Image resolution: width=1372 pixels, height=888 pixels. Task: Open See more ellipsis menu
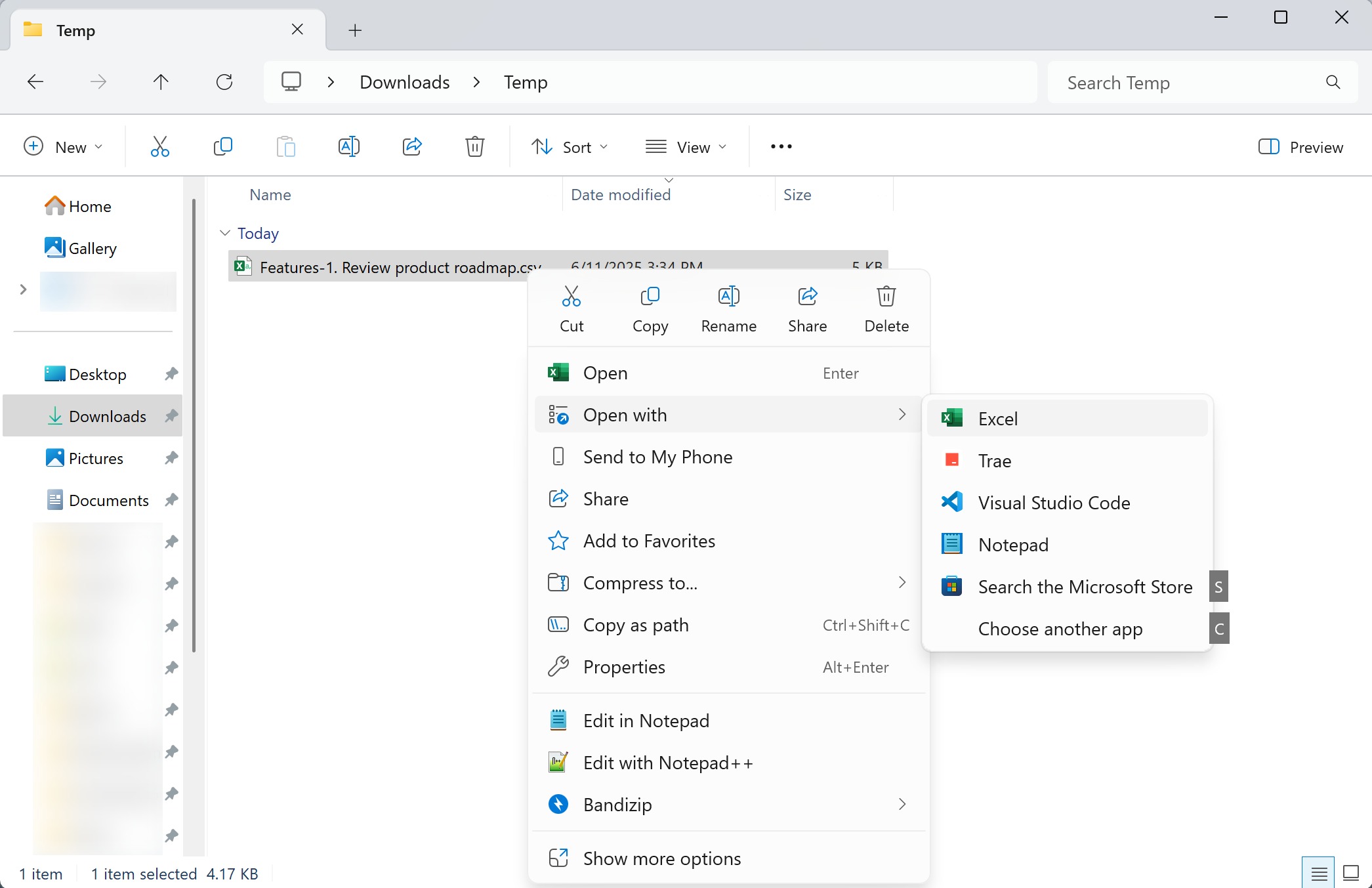click(781, 146)
